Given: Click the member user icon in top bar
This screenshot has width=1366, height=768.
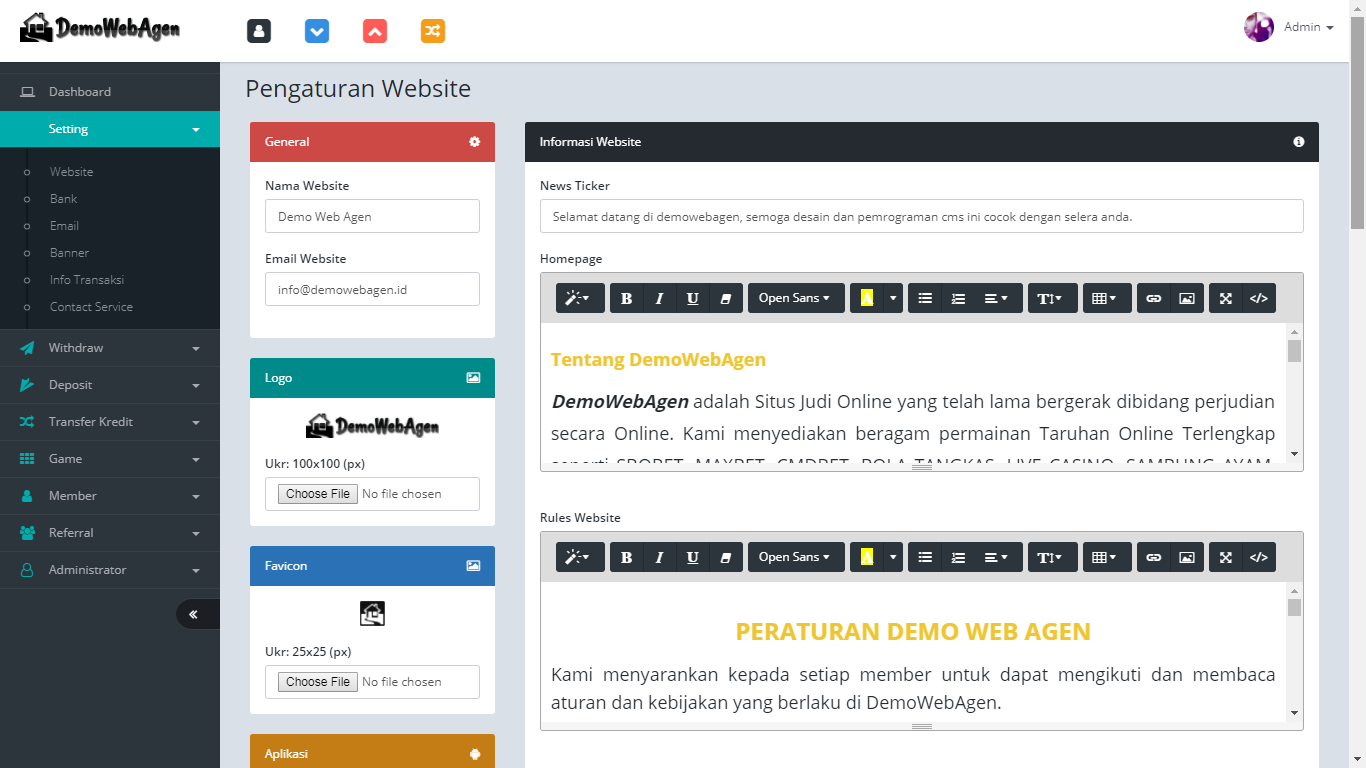Looking at the screenshot, I should [x=259, y=31].
